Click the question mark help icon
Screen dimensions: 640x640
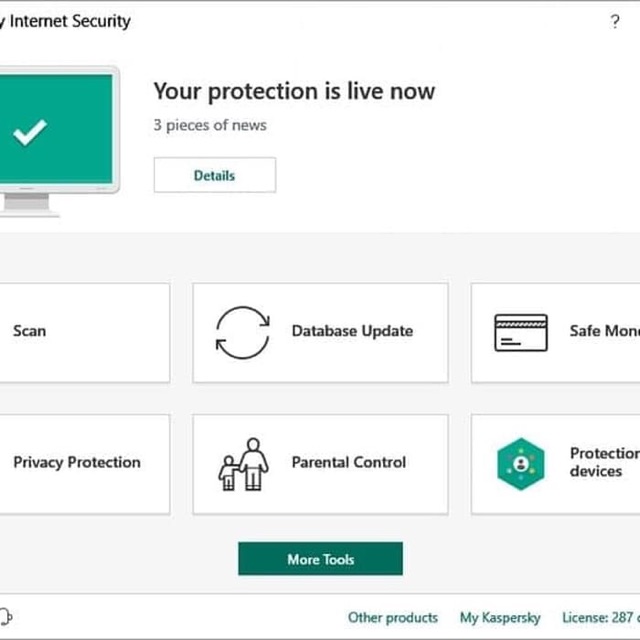pyautogui.click(x=615, y=22)
